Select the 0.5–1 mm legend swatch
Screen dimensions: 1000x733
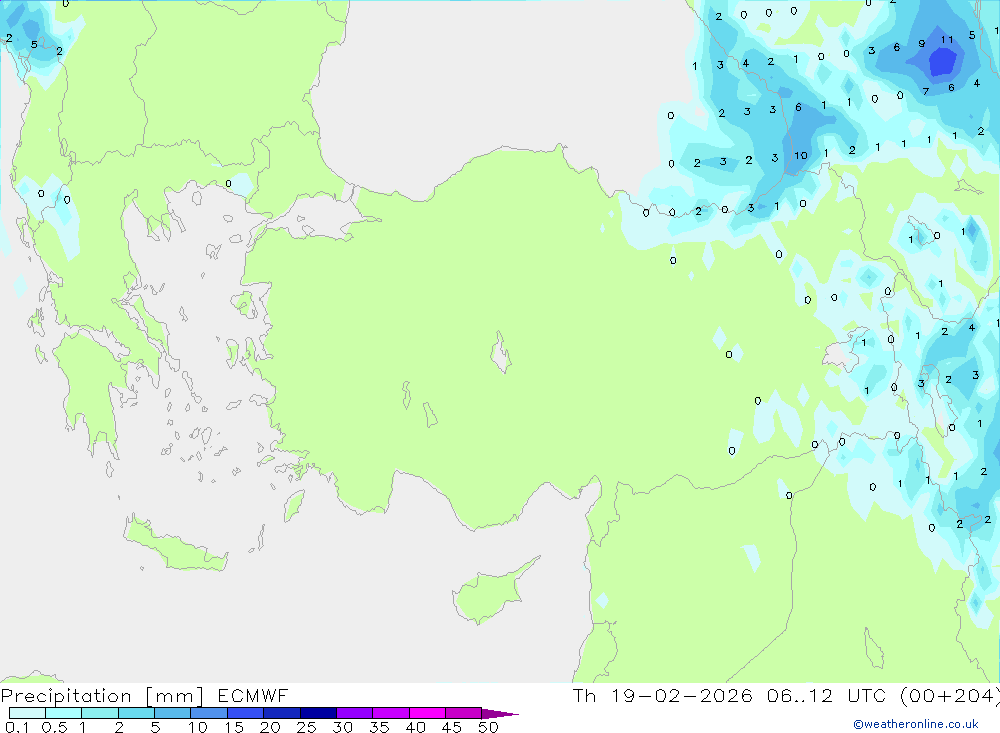click(64, 713)
